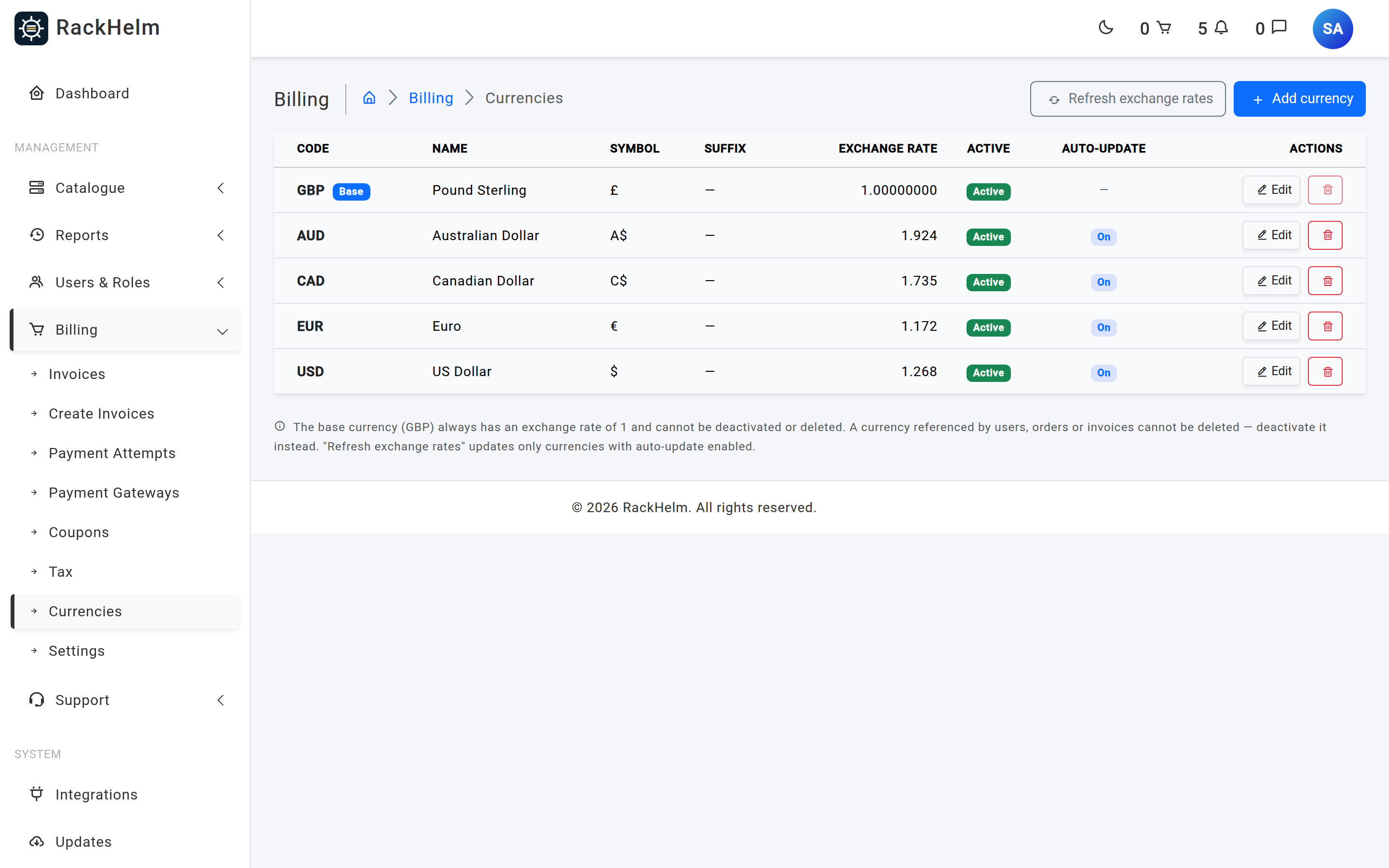Delete the AUD currency row
Image resolution: width=1389 pixels, height=868 pixels.
click(1325, 235)
